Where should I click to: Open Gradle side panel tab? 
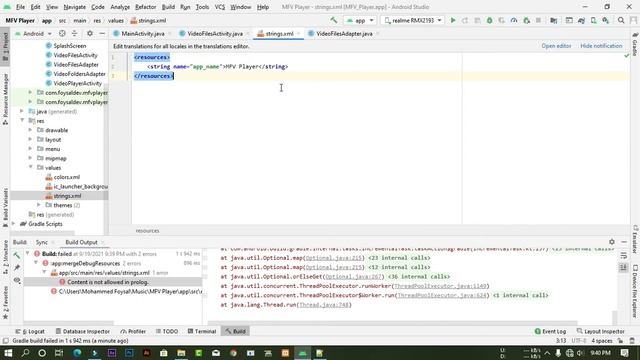tap(635, 45)
